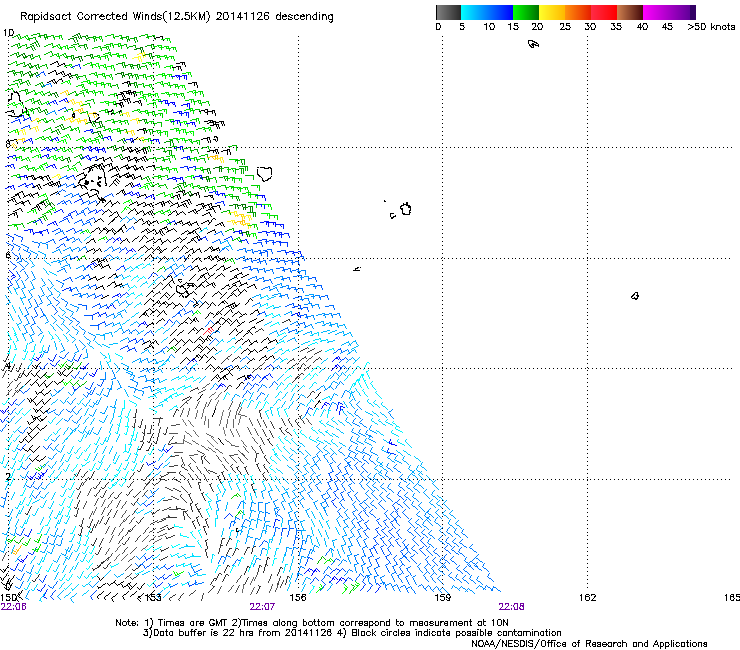740x650 pixels.
Task: Click the small island outline near 163E 5N
Action: pos(635,296)
